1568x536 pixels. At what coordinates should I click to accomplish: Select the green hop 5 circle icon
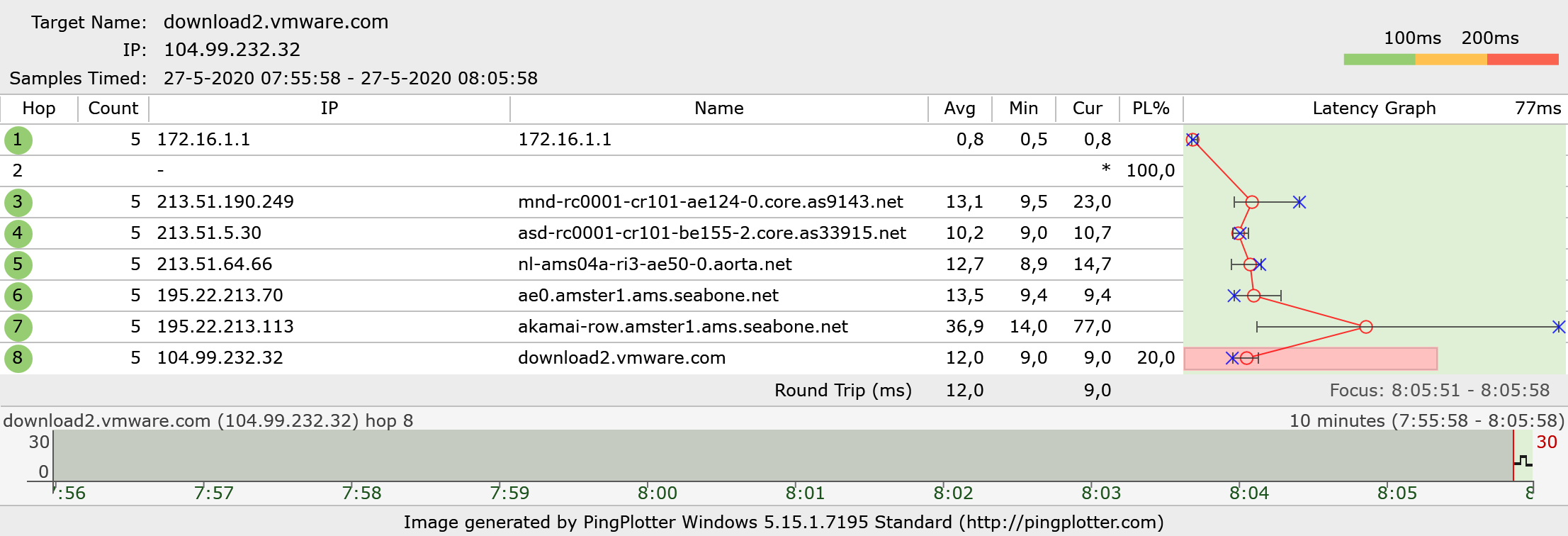click(18, 264)
